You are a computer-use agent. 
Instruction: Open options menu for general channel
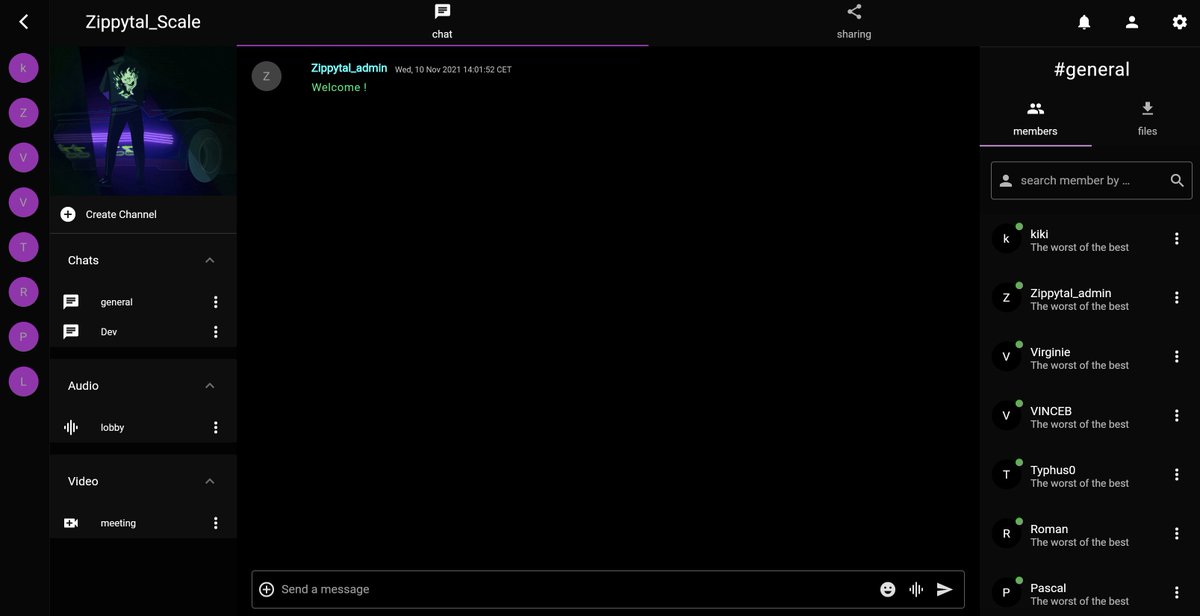click(215, 302)
